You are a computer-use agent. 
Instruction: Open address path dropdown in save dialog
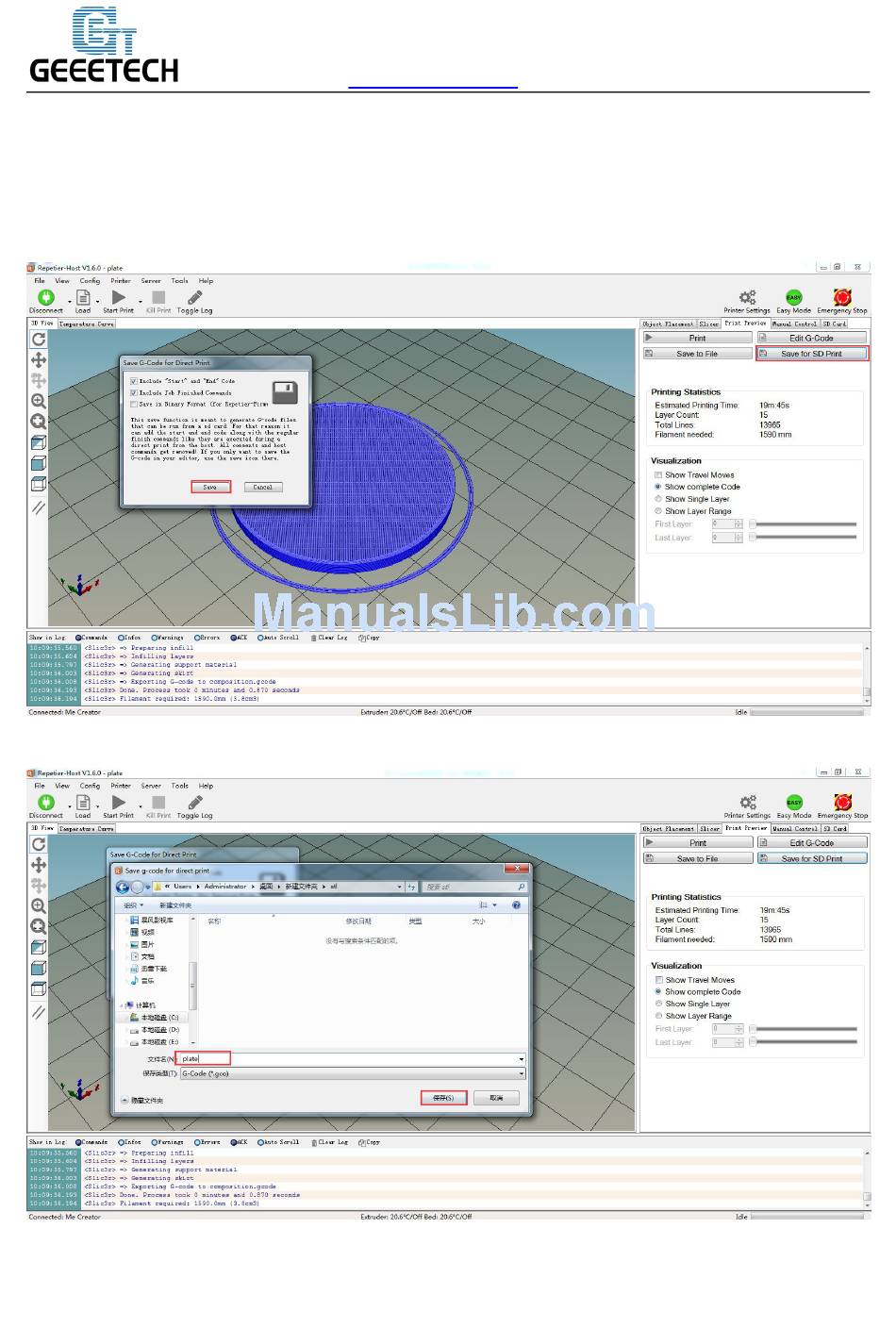(x=399, y=887)
